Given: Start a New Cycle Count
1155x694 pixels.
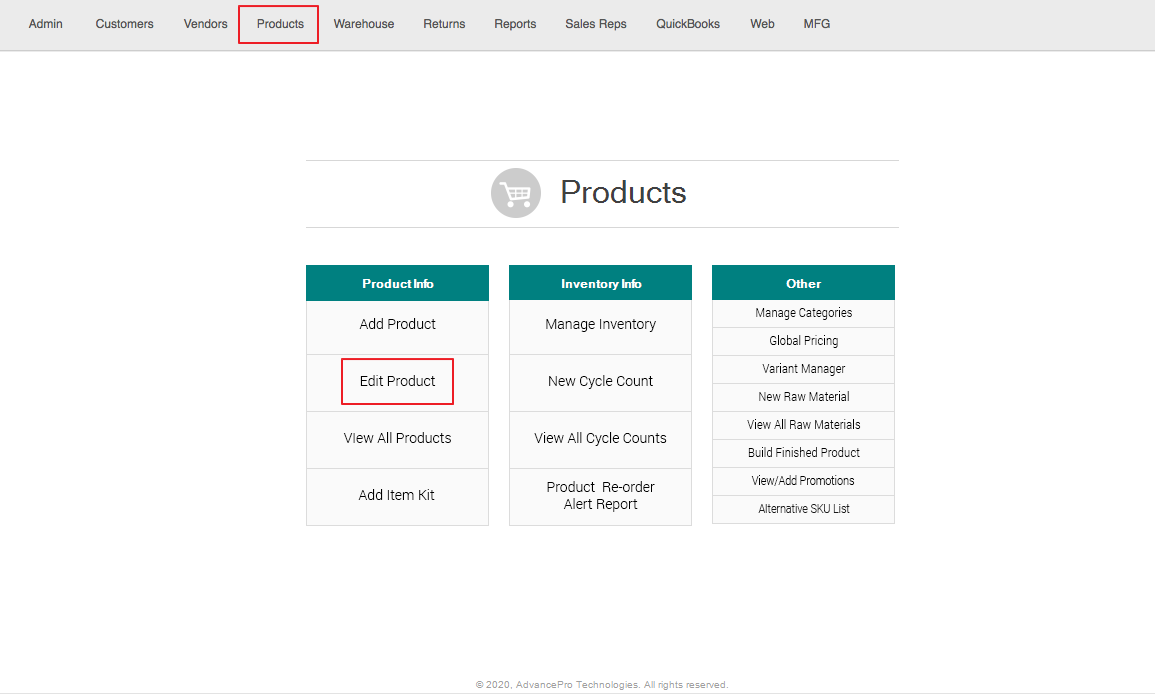Looking at the screenshot, I should [600, 381].
